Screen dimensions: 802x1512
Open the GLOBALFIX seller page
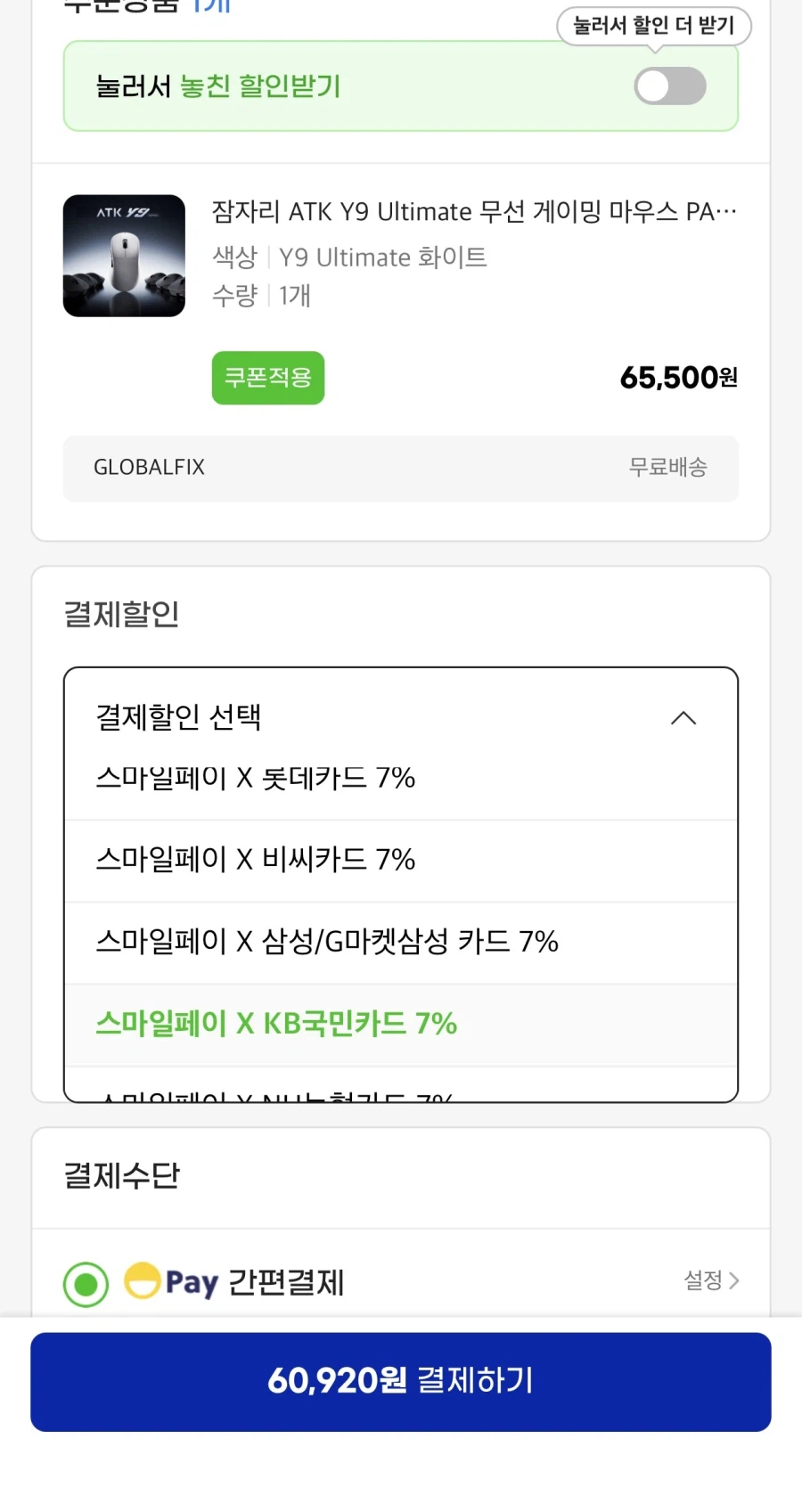(150, 468)
